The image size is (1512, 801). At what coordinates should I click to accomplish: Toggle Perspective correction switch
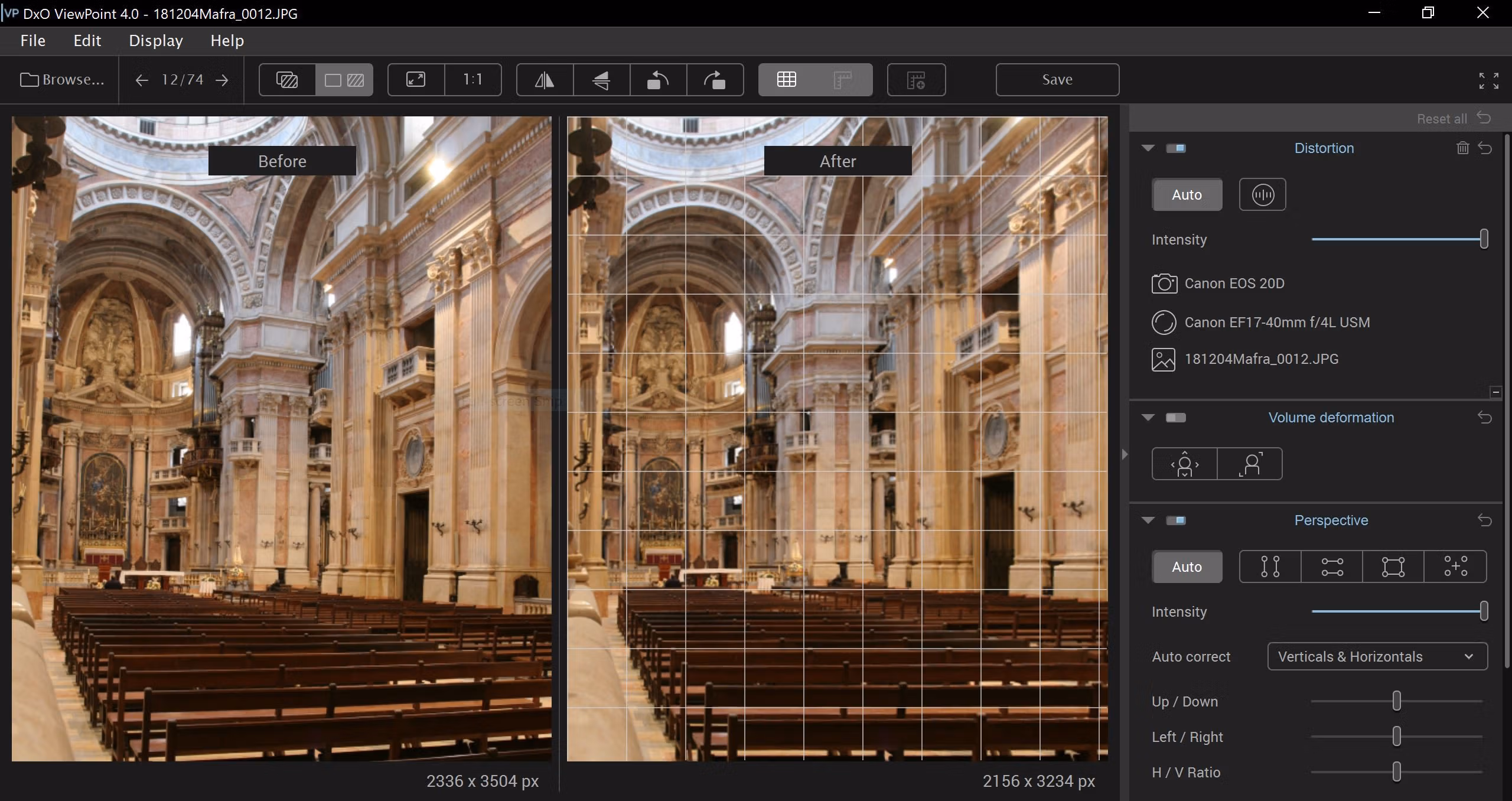click(1176, 520)
